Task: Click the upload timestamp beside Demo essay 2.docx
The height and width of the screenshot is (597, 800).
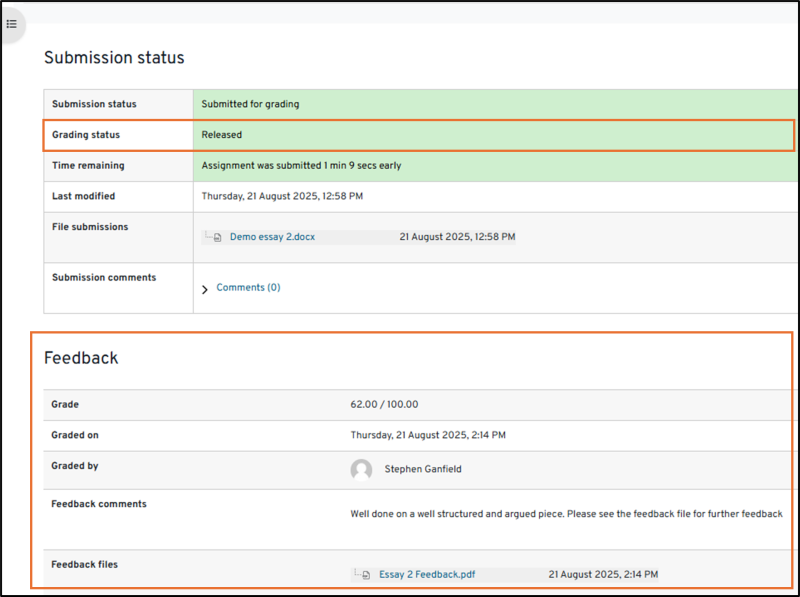Action: click(x=457, y=238)
